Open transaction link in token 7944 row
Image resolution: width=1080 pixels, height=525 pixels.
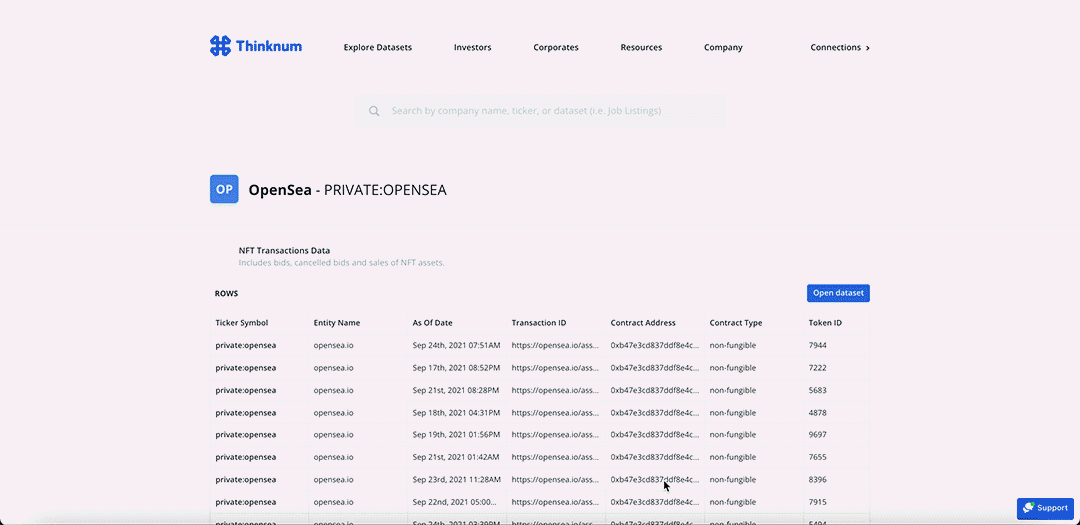(556, 345)
